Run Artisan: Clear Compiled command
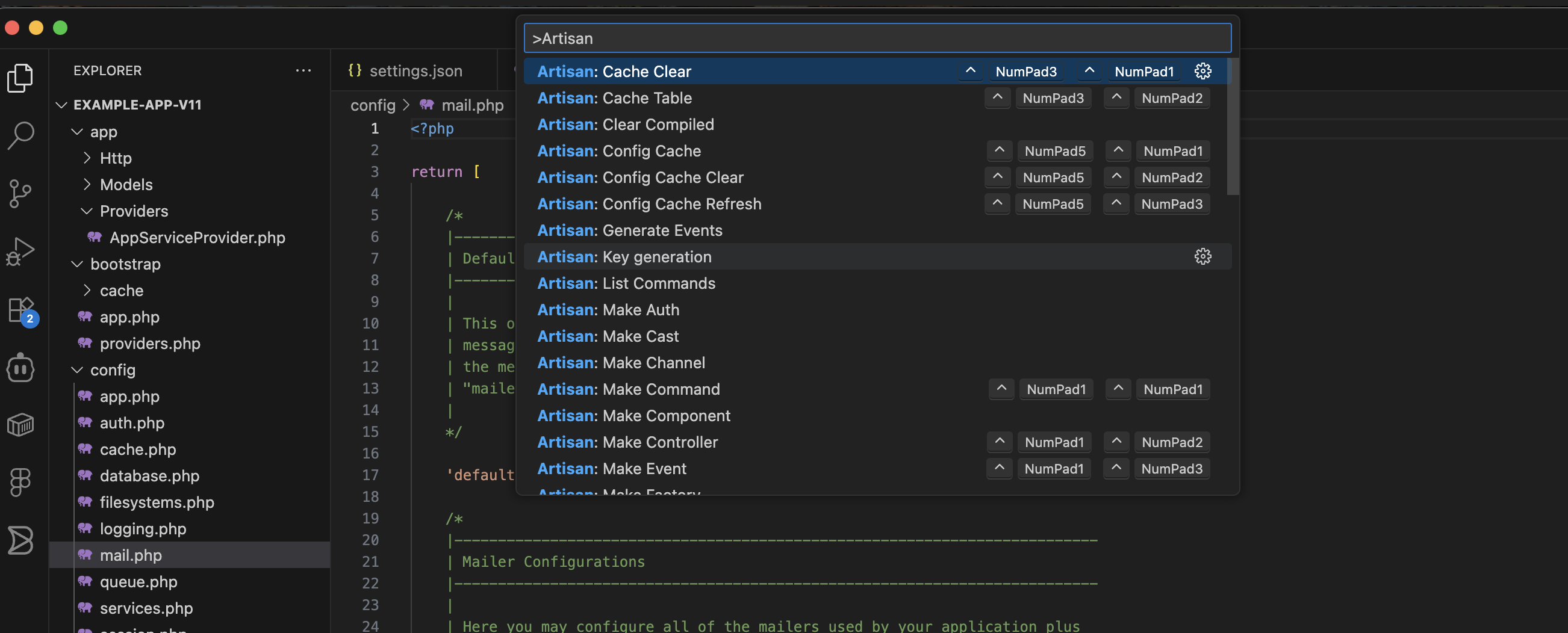 coord(877,124)
